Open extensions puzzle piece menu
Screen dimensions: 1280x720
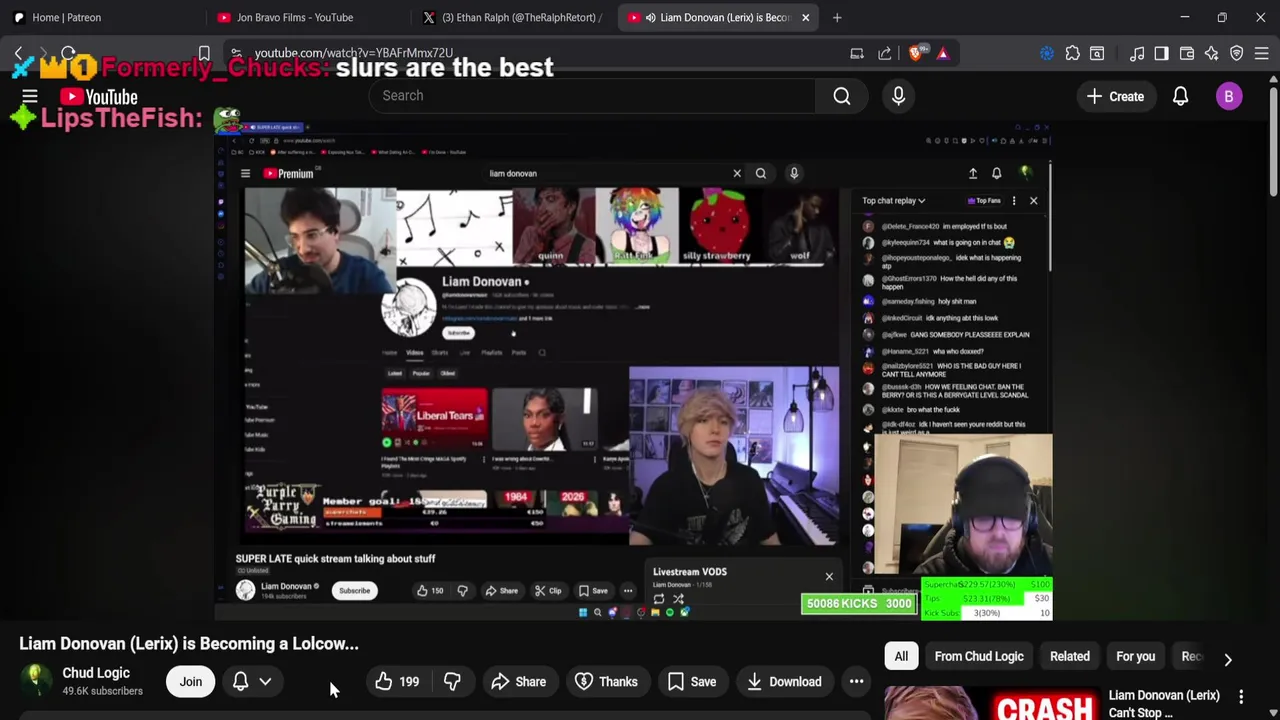tap(1072, 53)
